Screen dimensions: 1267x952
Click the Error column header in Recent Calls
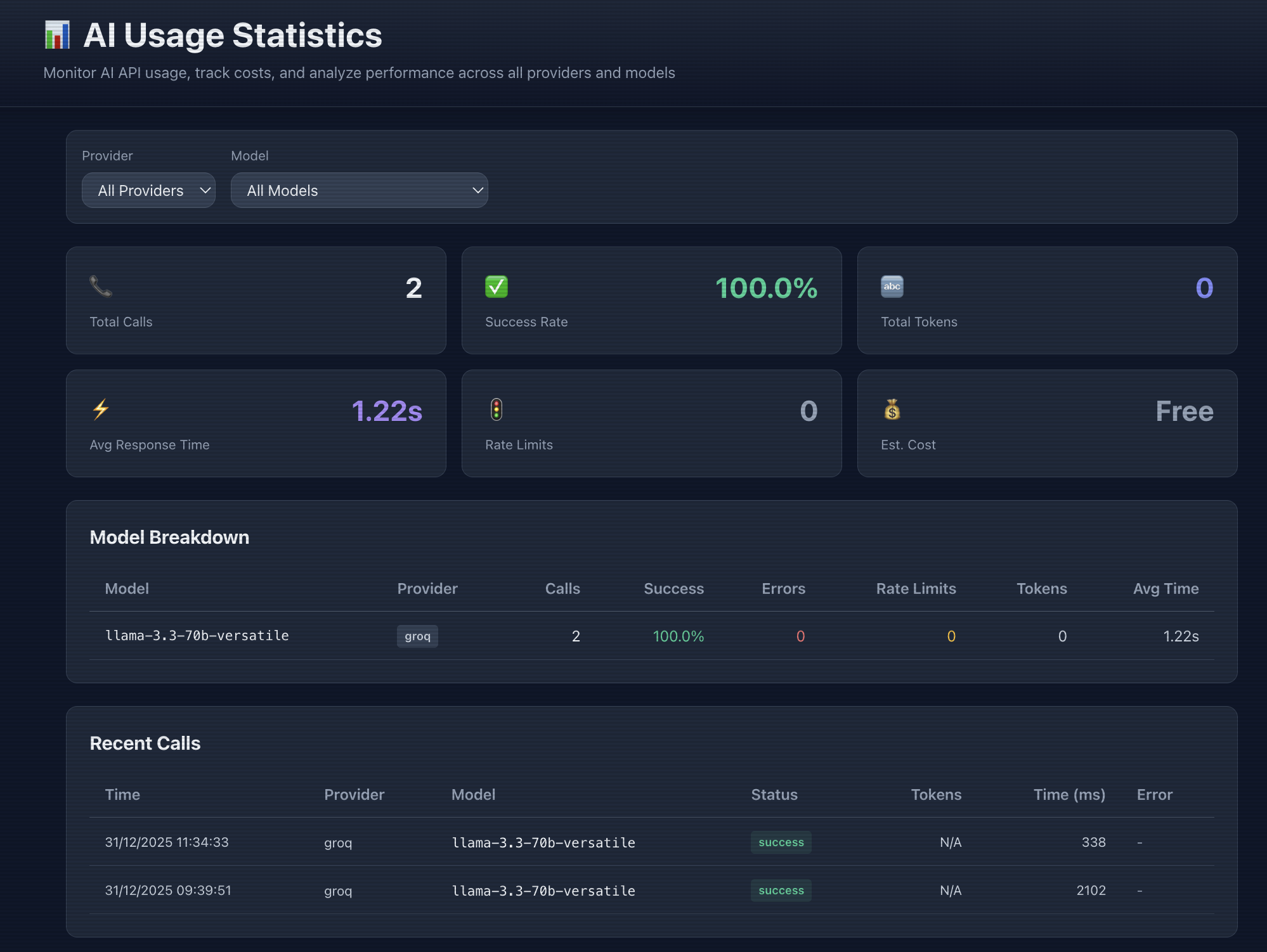1154,795
